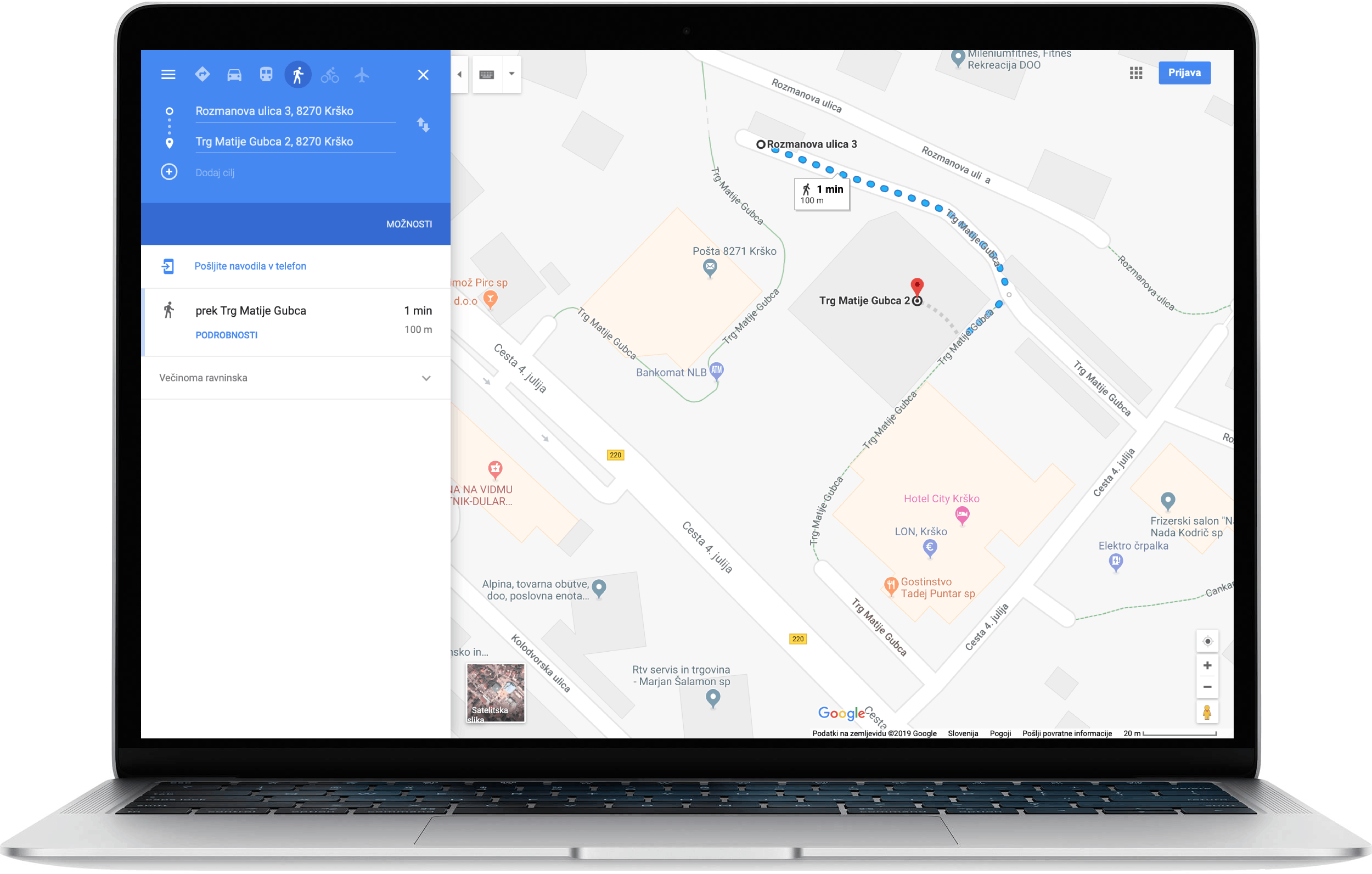Select cycling travel mode
The width and height of the screenshot is (1372, 874).
click(330, 75)
